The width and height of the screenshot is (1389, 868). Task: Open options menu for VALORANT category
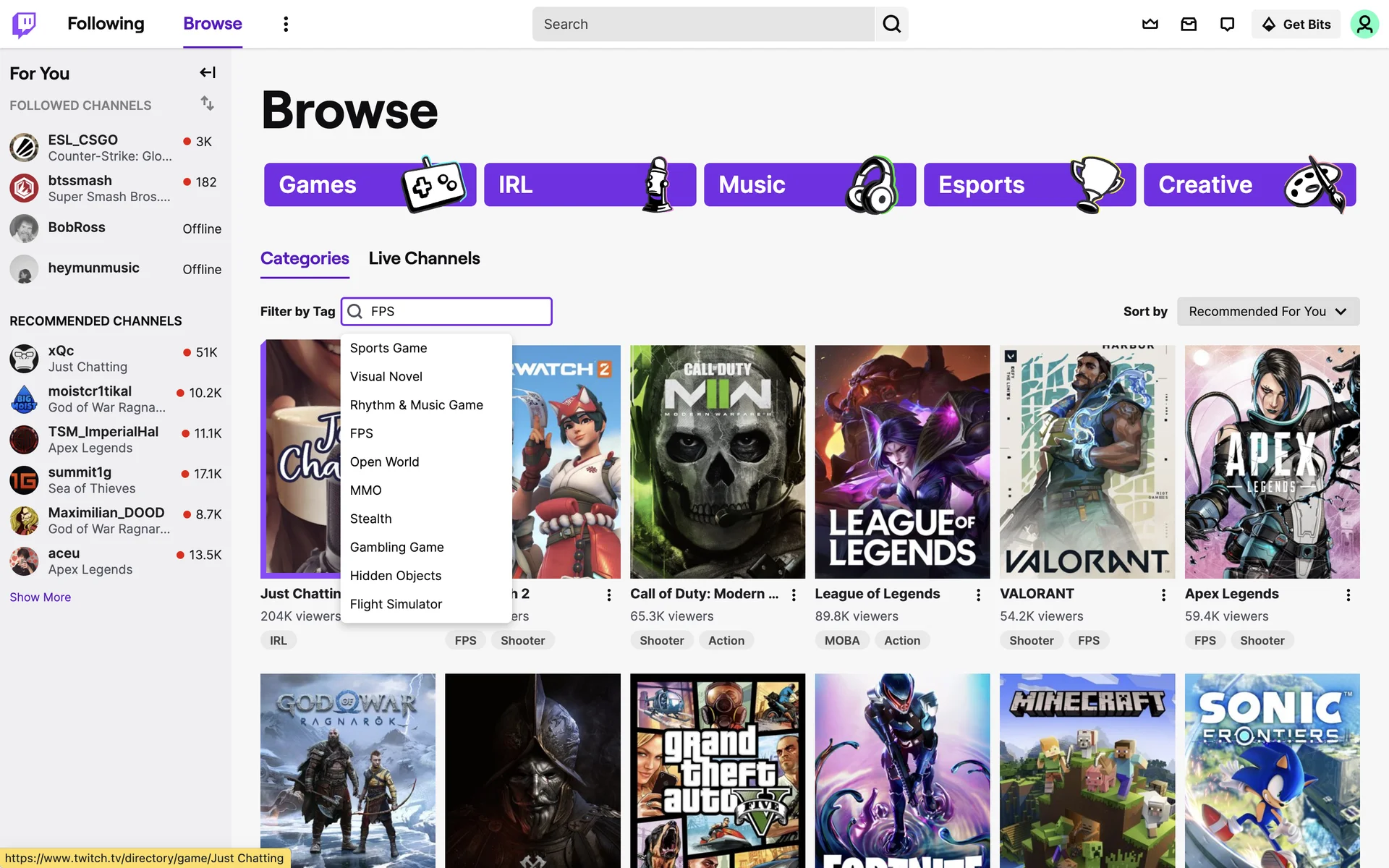[x=1163, y=595]
